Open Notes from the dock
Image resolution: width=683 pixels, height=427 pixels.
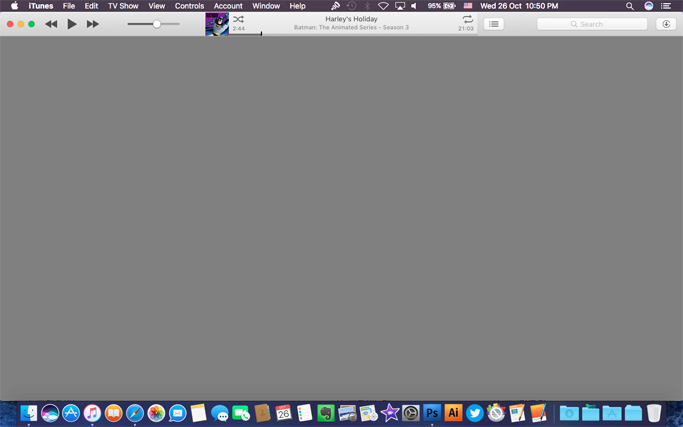(198, 413)
